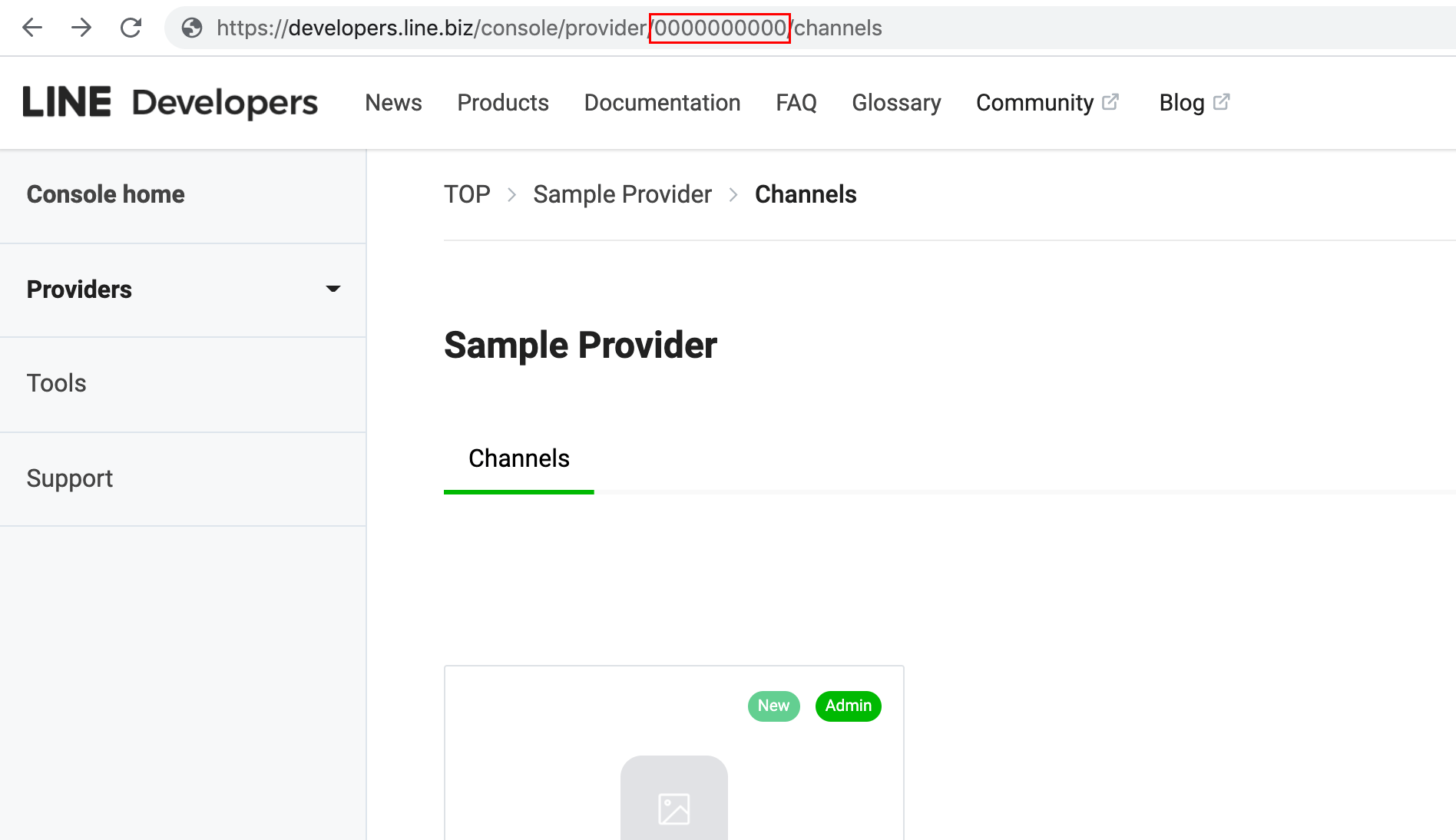Click the globe site info icon
The width and height of the screenshot is (1456, 840).
192,28
